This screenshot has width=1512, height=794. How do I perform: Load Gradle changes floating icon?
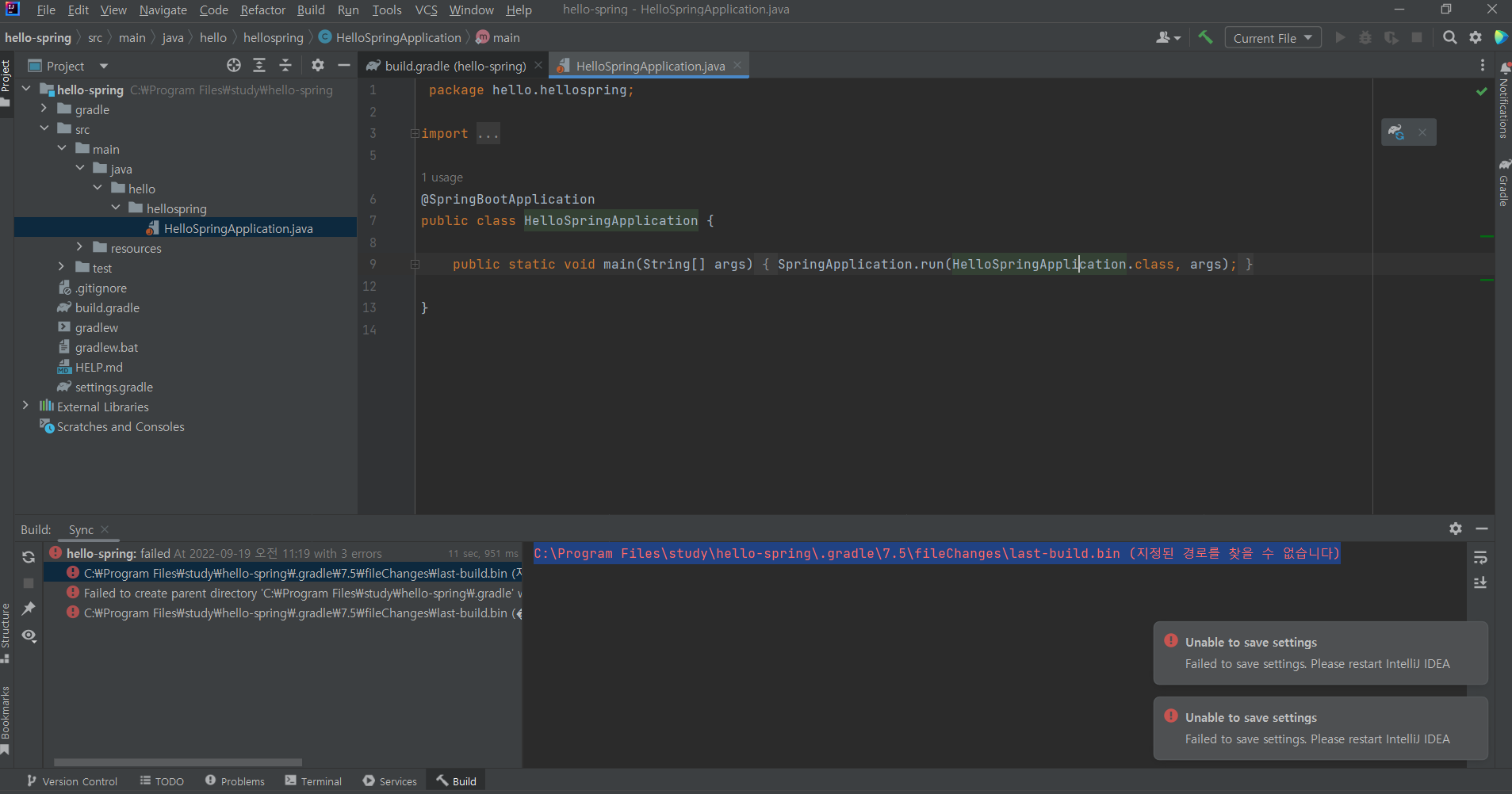(1396, 132)
